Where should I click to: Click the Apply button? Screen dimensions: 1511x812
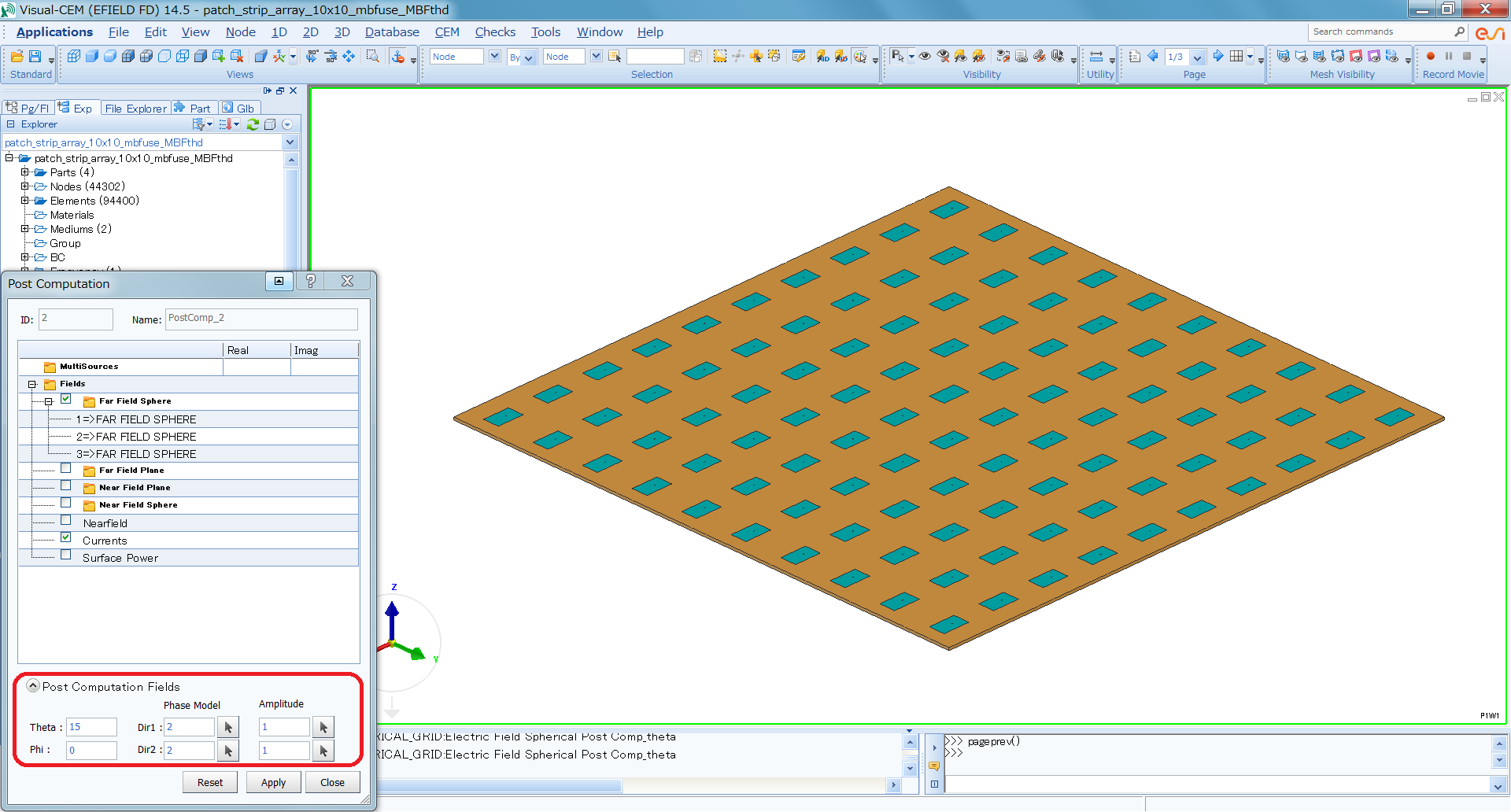point(273,782)
